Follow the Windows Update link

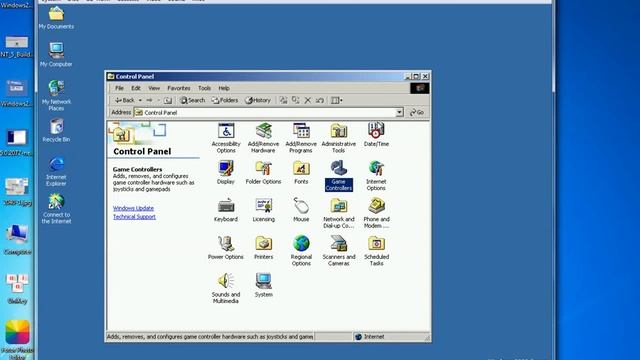[133, 208]
